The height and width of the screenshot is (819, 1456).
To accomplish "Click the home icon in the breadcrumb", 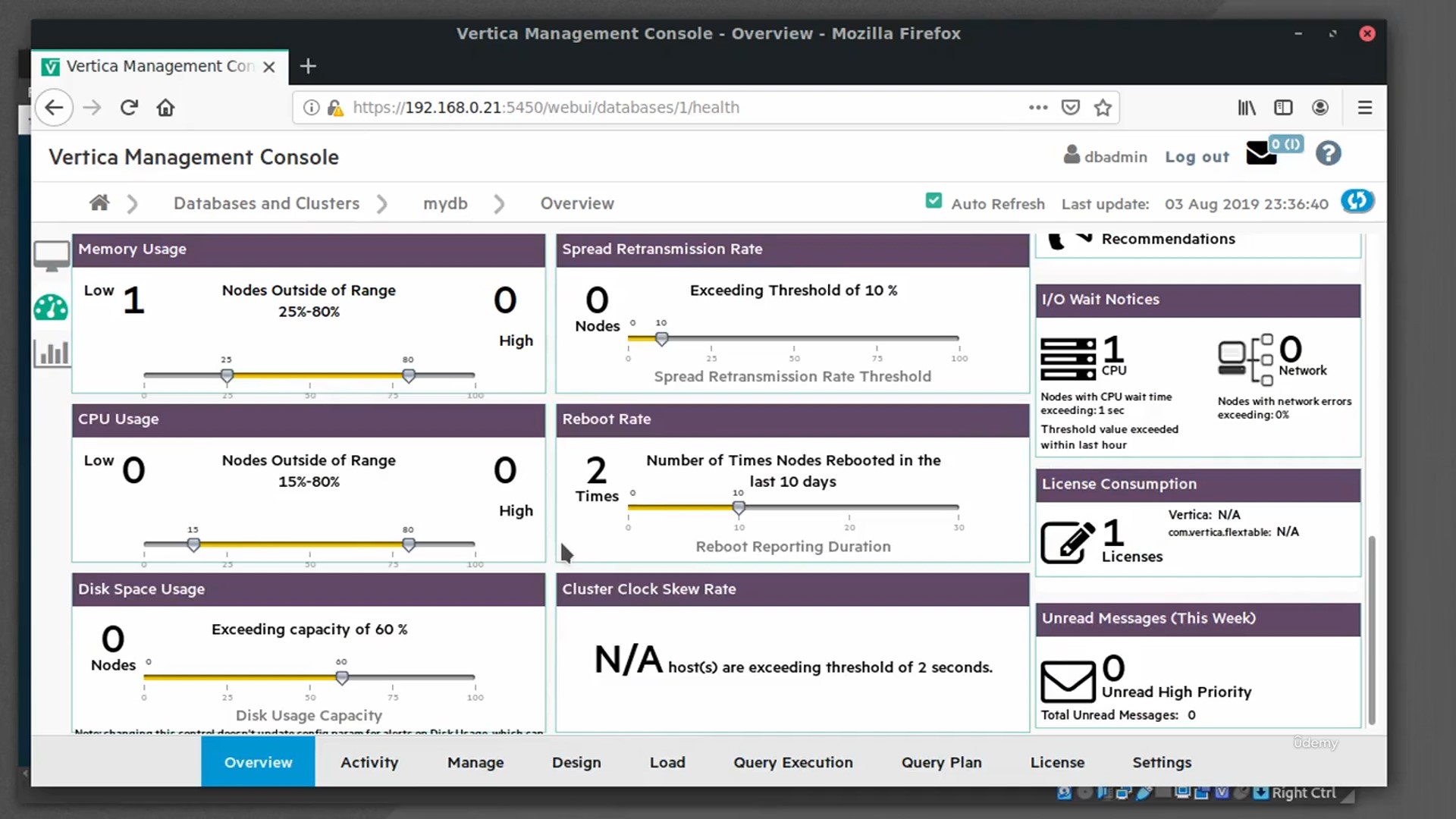I will (99, 202).
